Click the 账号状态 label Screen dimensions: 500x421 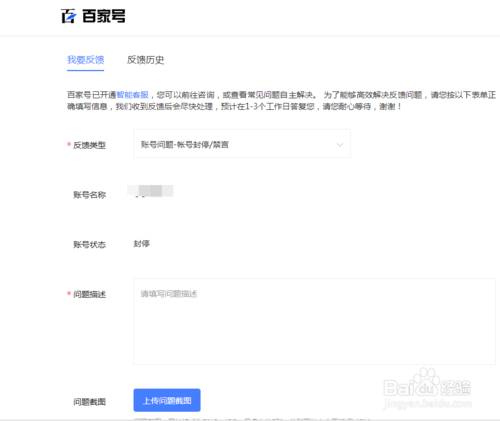tap(89, 245)
